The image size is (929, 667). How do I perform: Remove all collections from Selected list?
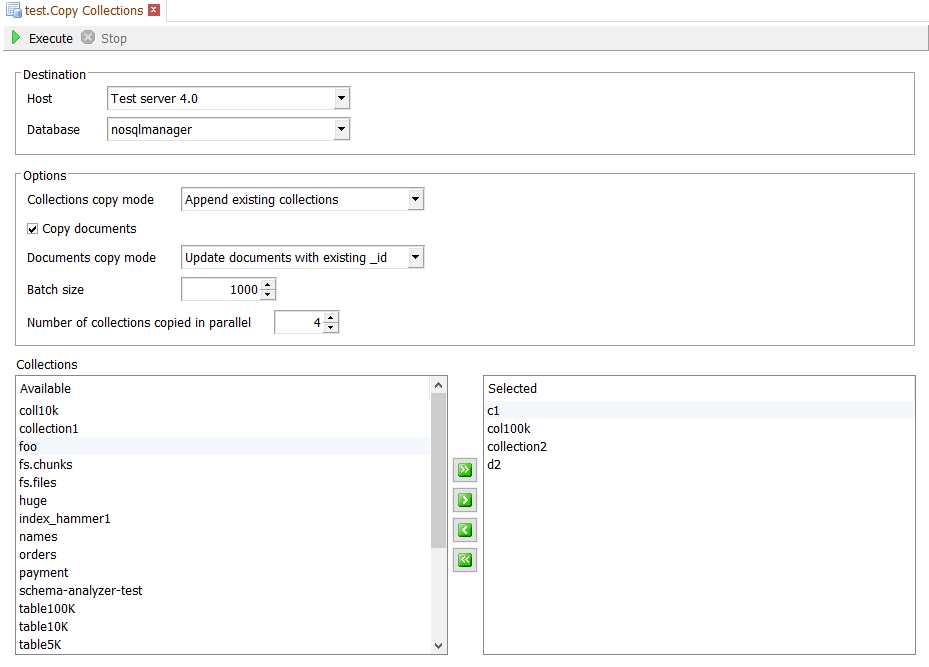pyautogui.click(x=465, y=560)
